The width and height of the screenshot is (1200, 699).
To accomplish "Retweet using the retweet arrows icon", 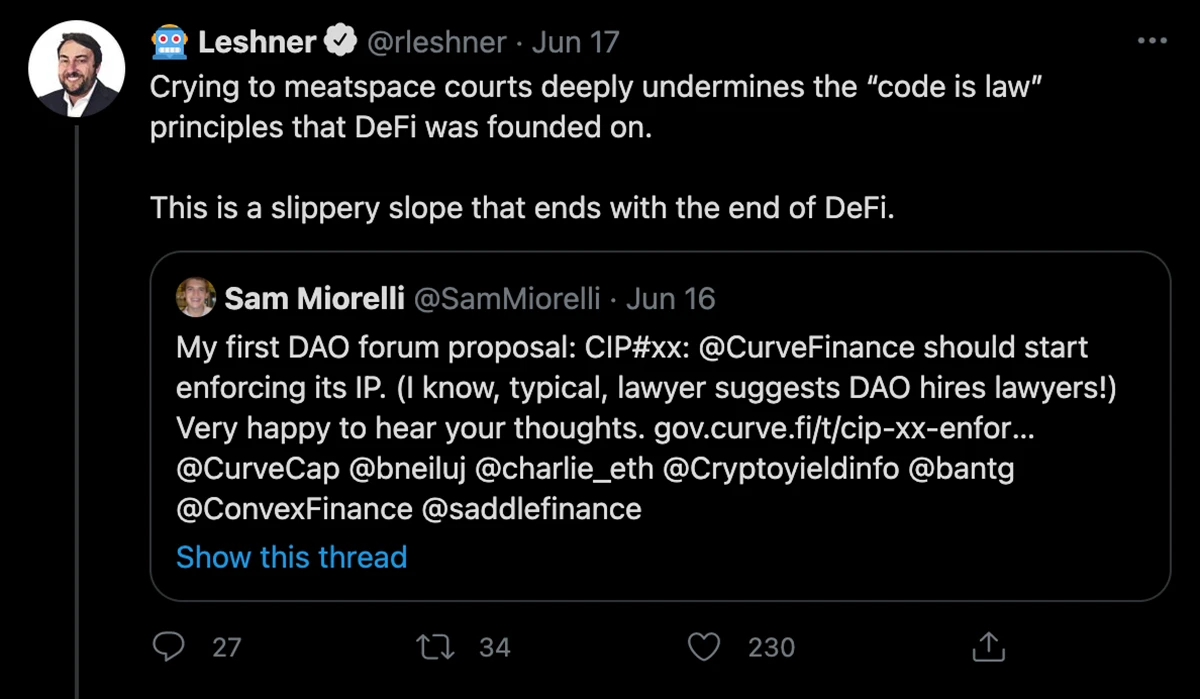I will [x=437, y=647].
